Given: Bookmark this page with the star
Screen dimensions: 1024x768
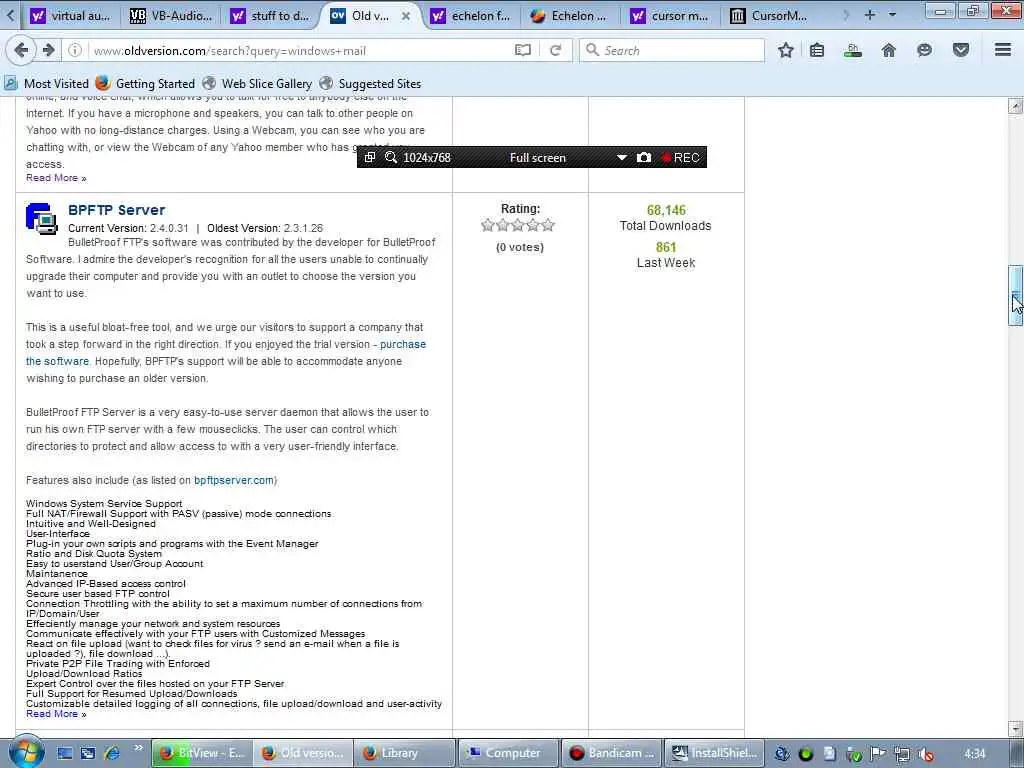Looking at the screenshot, I should click(786, 50).
